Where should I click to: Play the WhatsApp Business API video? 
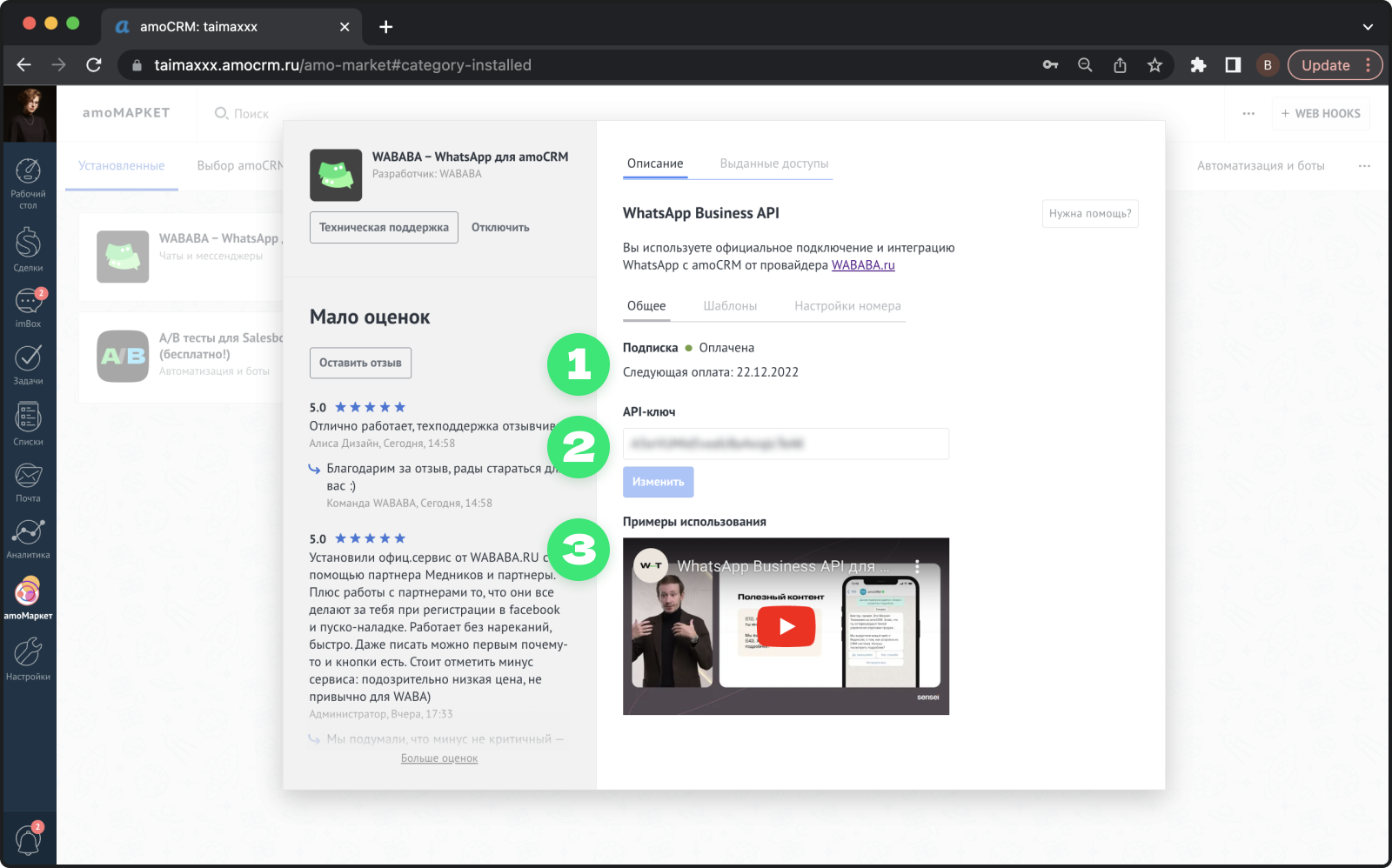(x=786, y=626)
